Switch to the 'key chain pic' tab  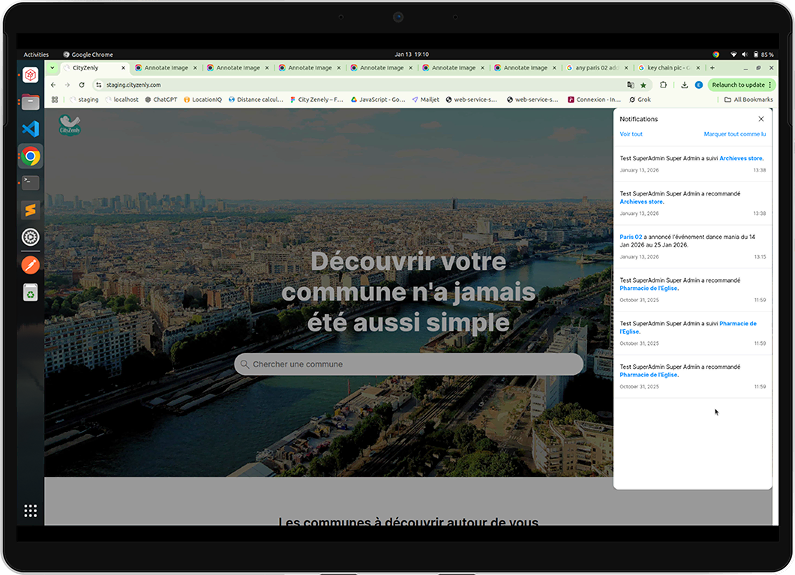(x=668, y=68)
